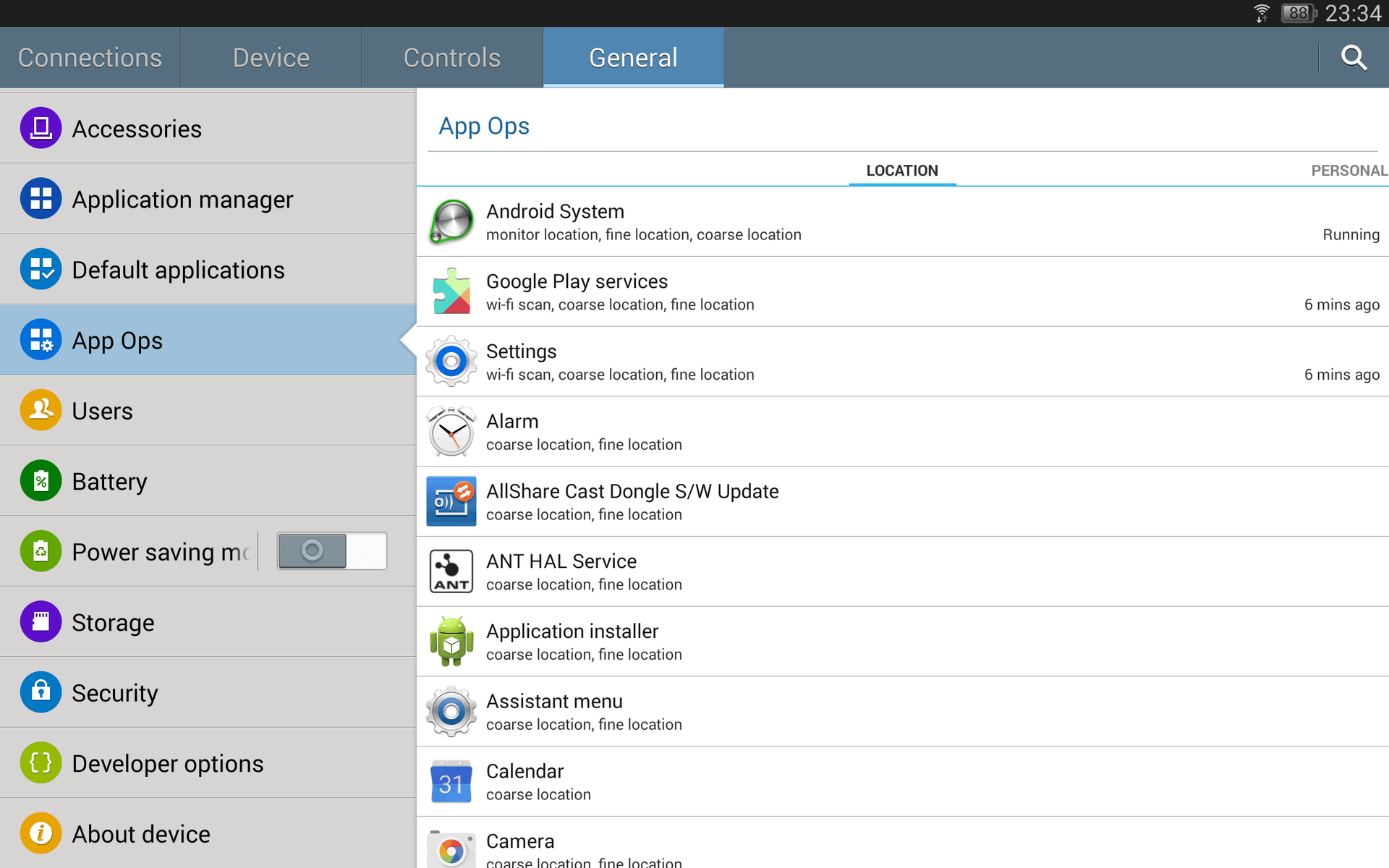Switch to the PERSONAL tab in App Ops

coord(1349,171)
